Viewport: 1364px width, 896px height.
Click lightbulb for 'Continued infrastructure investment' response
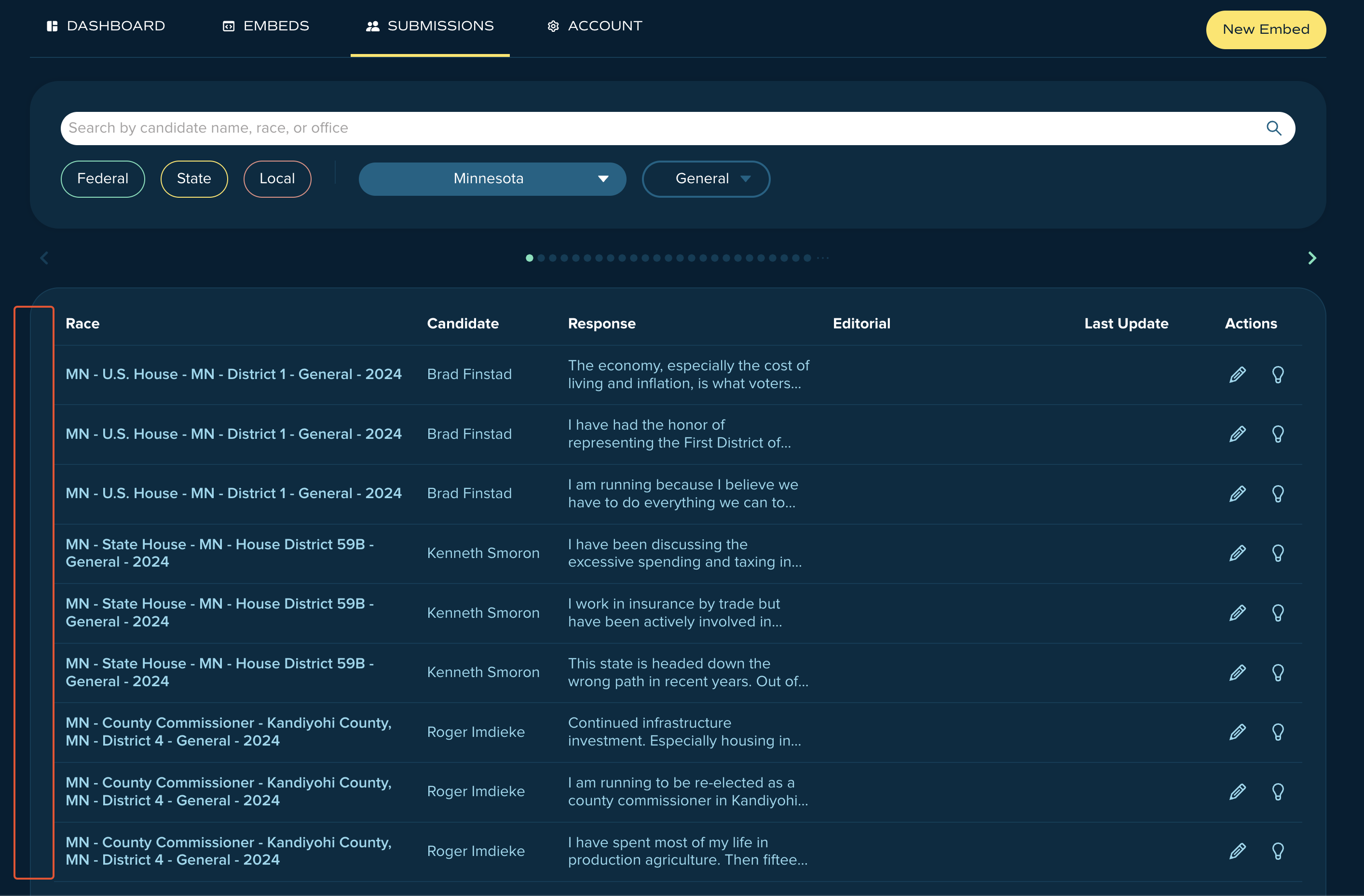click(1278, 732)
